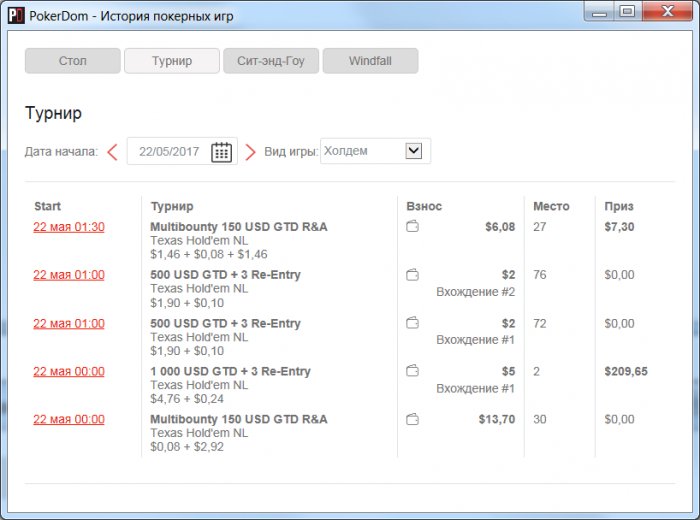This screenshot has height=520, width=700.
Task: Click the fee breakdown $1,46 + $0,08 + $1,46
Action: (209, 254)
